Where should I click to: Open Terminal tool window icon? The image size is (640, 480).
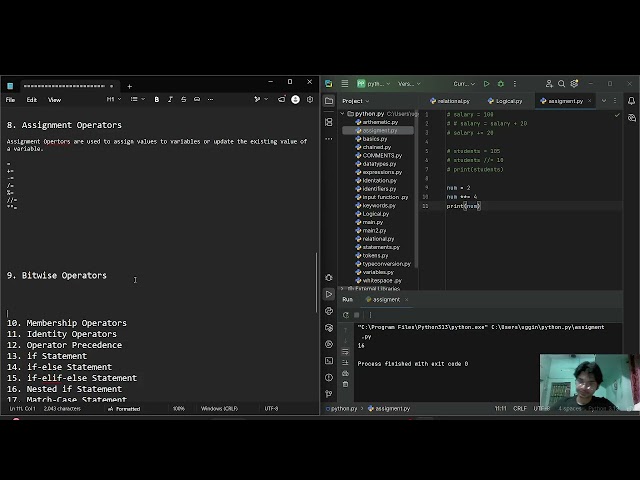tap(329, 361)
